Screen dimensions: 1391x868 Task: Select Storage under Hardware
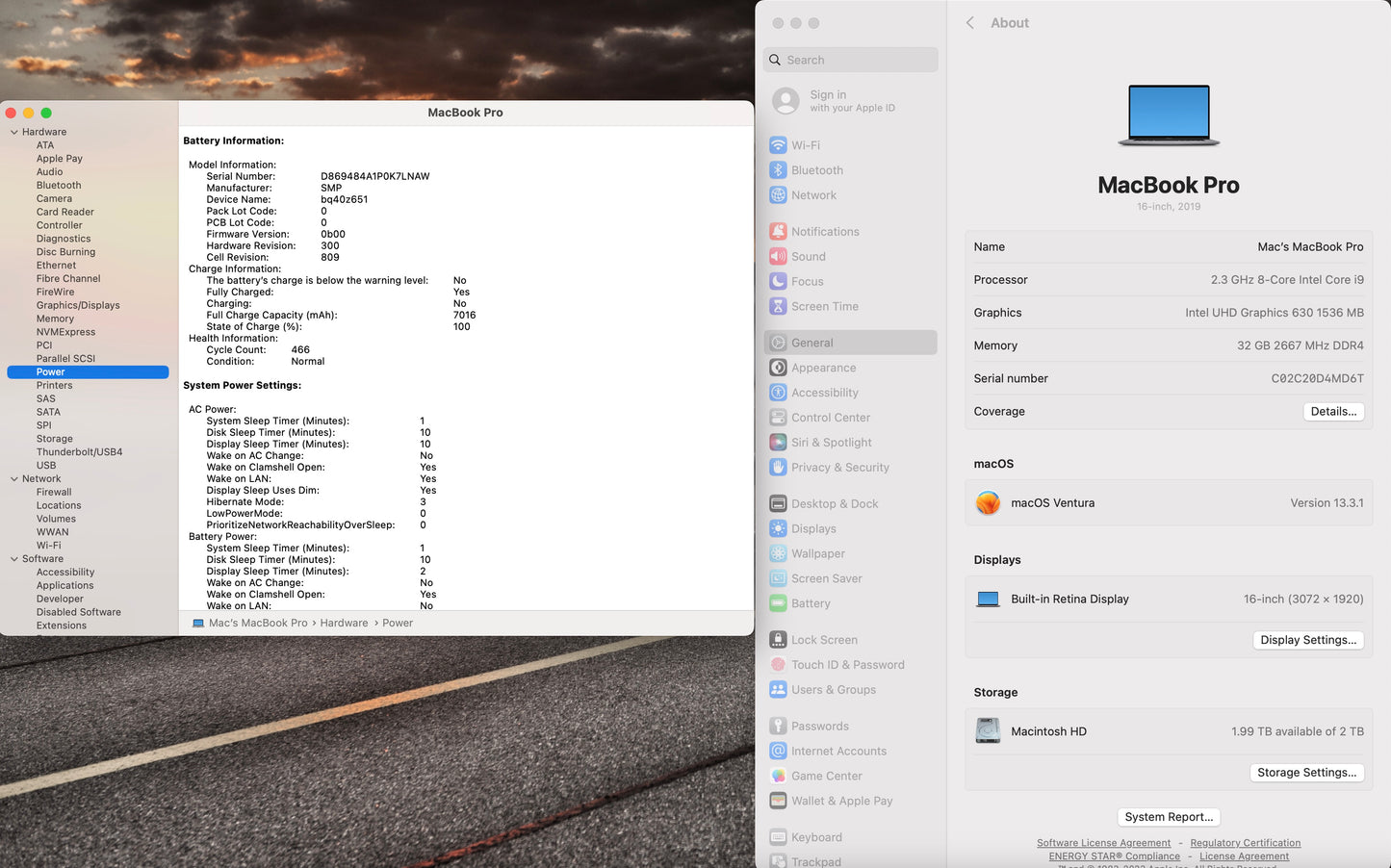click(x=54, y=438)
